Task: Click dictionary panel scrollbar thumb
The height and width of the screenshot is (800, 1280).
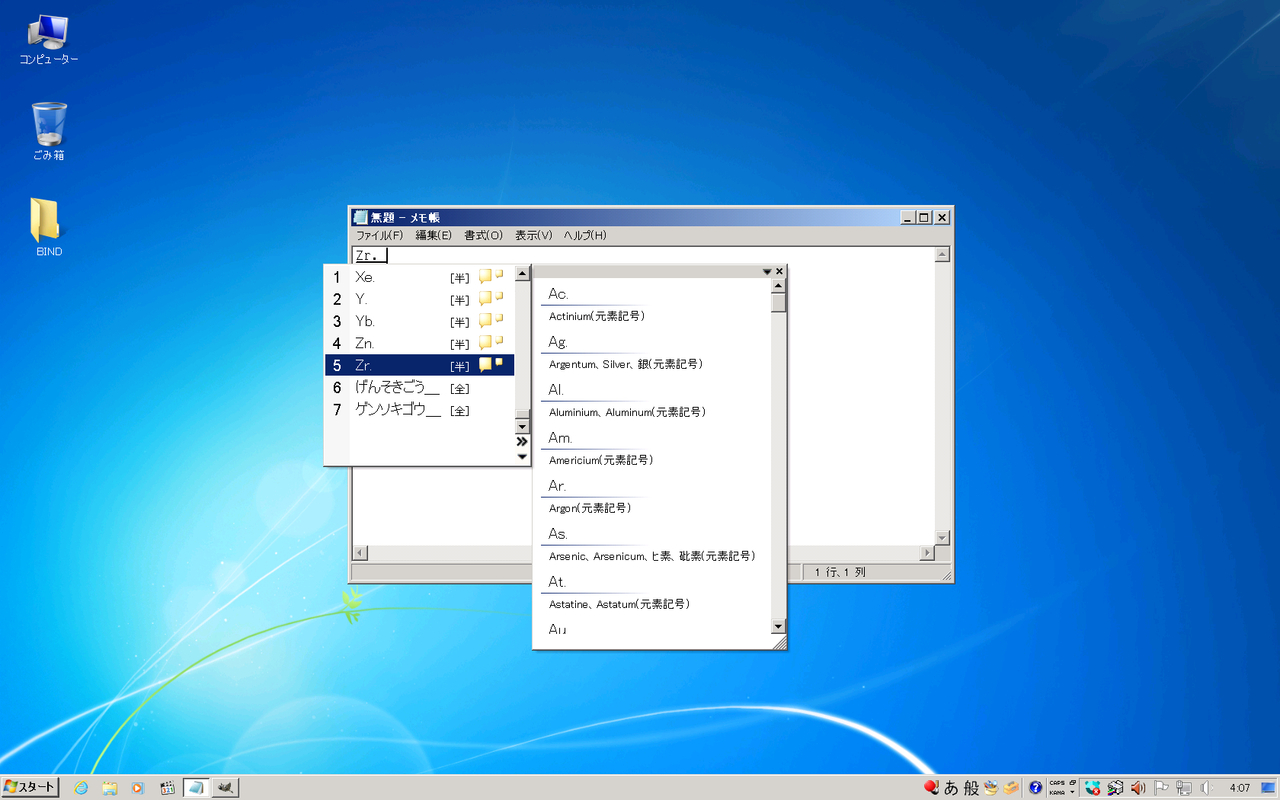Action: click(779, 303)
